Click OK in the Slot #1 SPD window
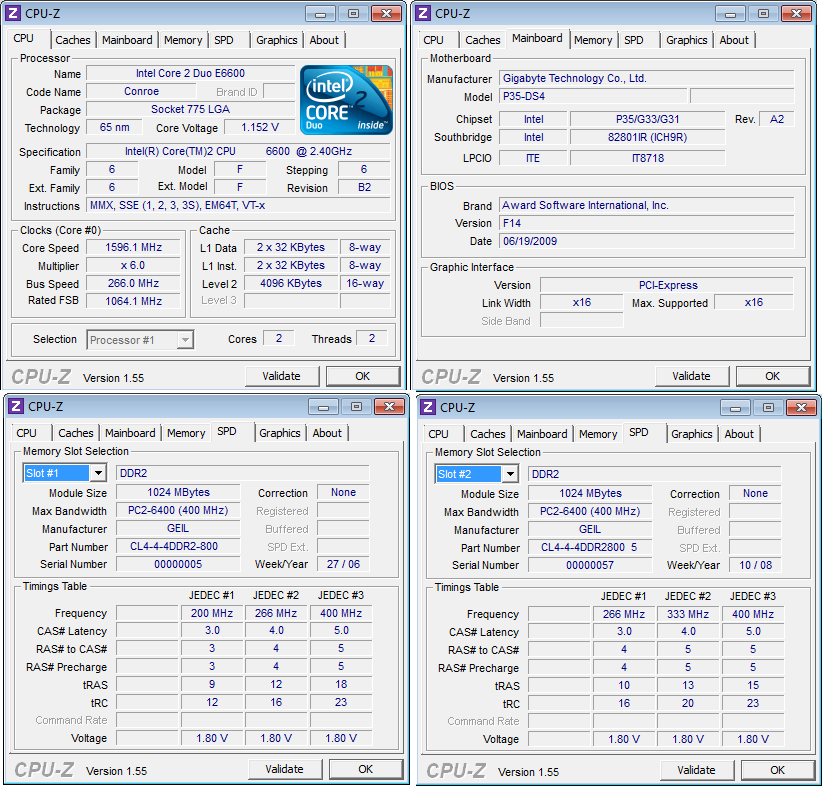 click(366, 769)
